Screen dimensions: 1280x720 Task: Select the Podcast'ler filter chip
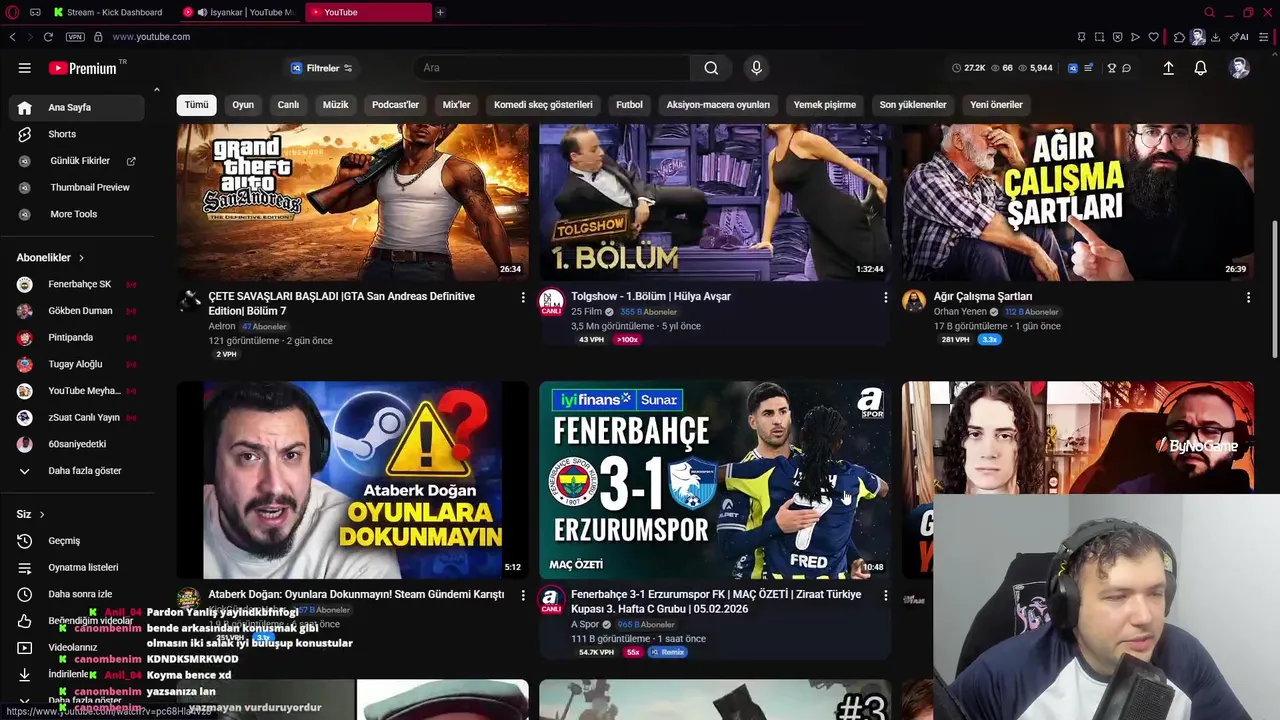click(395, 105)
